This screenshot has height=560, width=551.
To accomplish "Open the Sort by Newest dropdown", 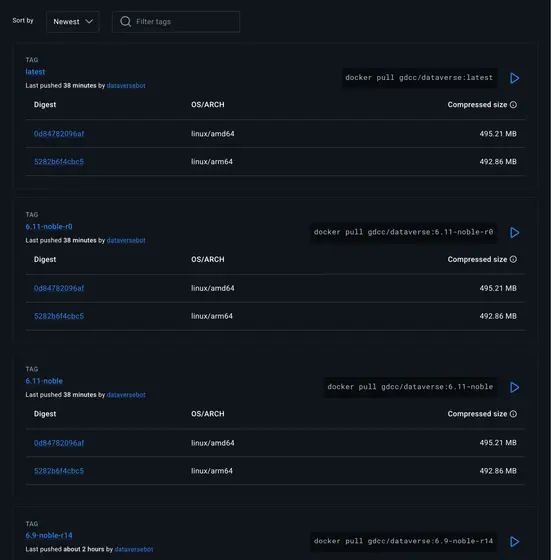I will point(72,22).
